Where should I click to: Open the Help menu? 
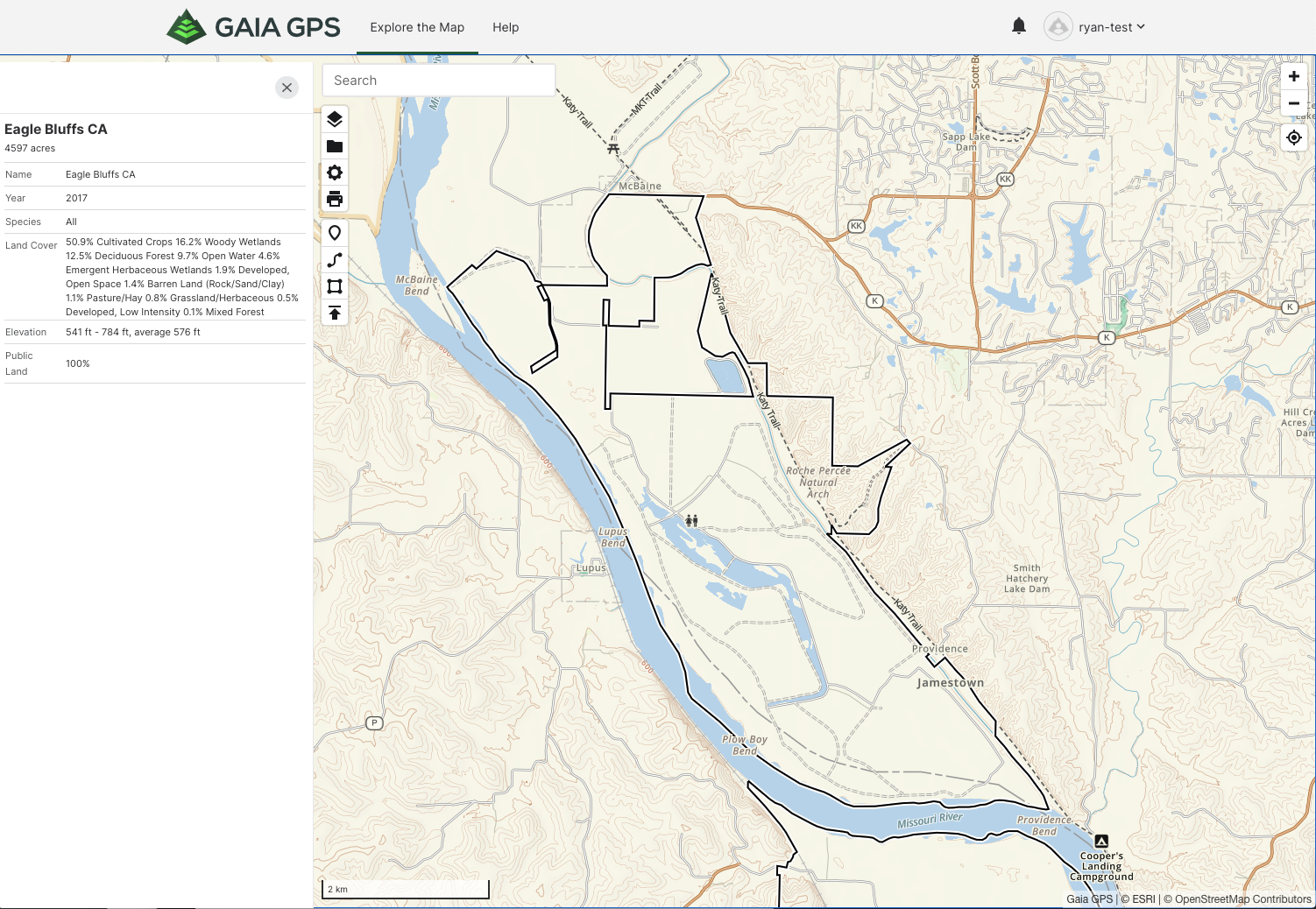[506, 27]
